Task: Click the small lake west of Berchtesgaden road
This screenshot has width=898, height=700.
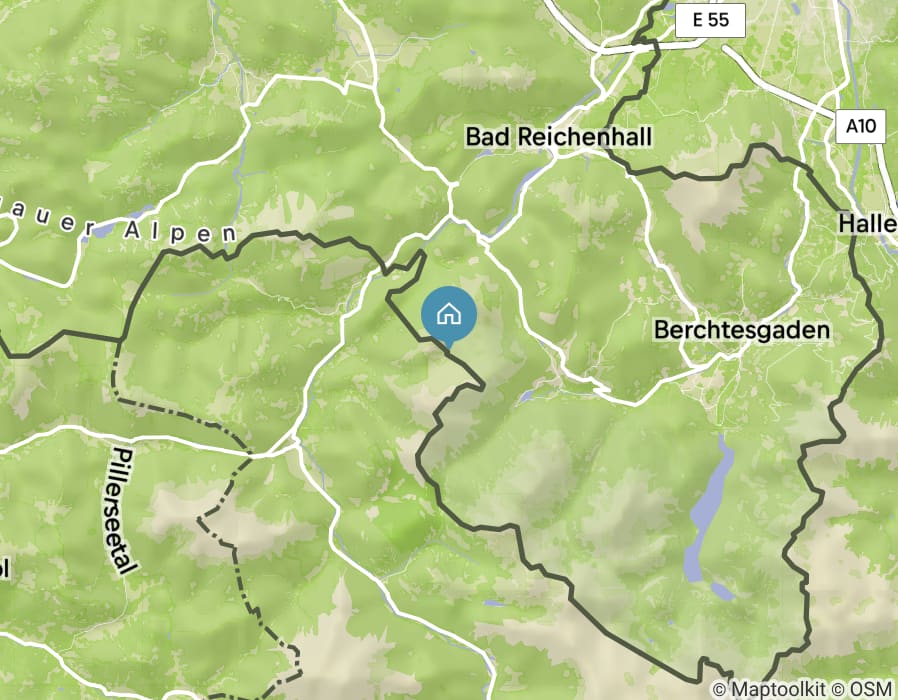Action: [x=527, y=395]
